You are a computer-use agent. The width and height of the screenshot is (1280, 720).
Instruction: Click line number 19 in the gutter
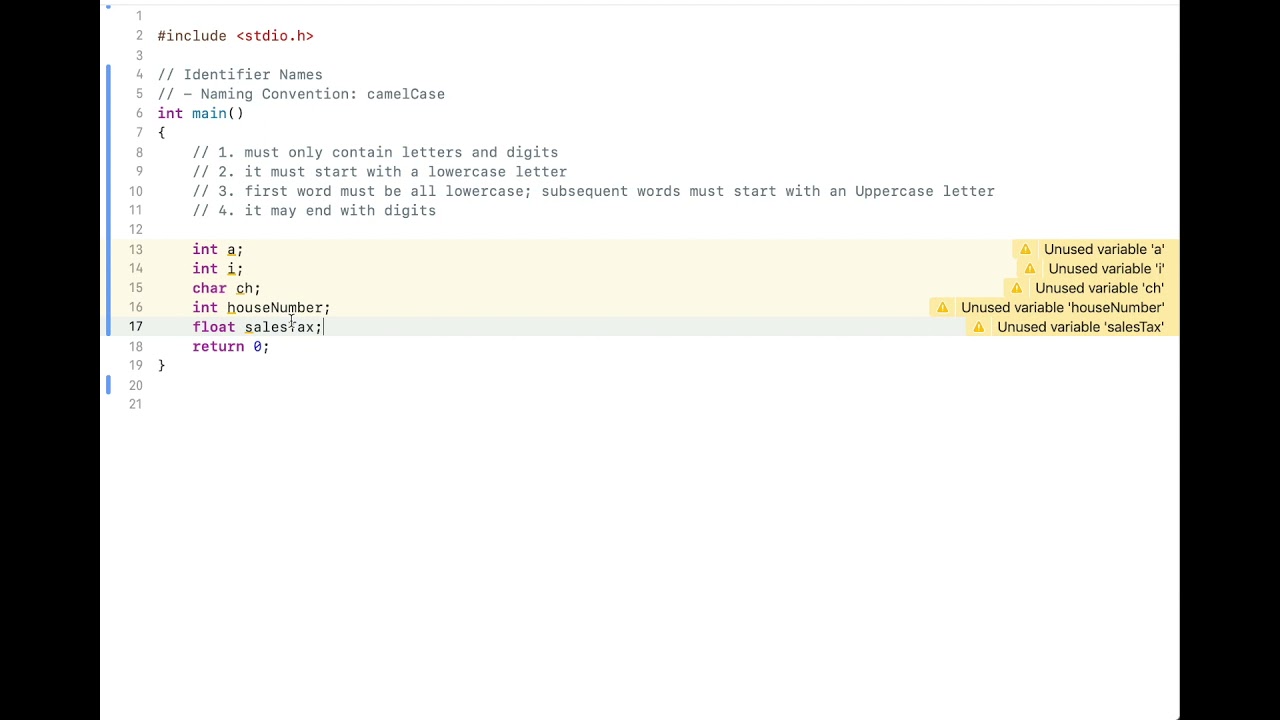(x=135, y=366)
